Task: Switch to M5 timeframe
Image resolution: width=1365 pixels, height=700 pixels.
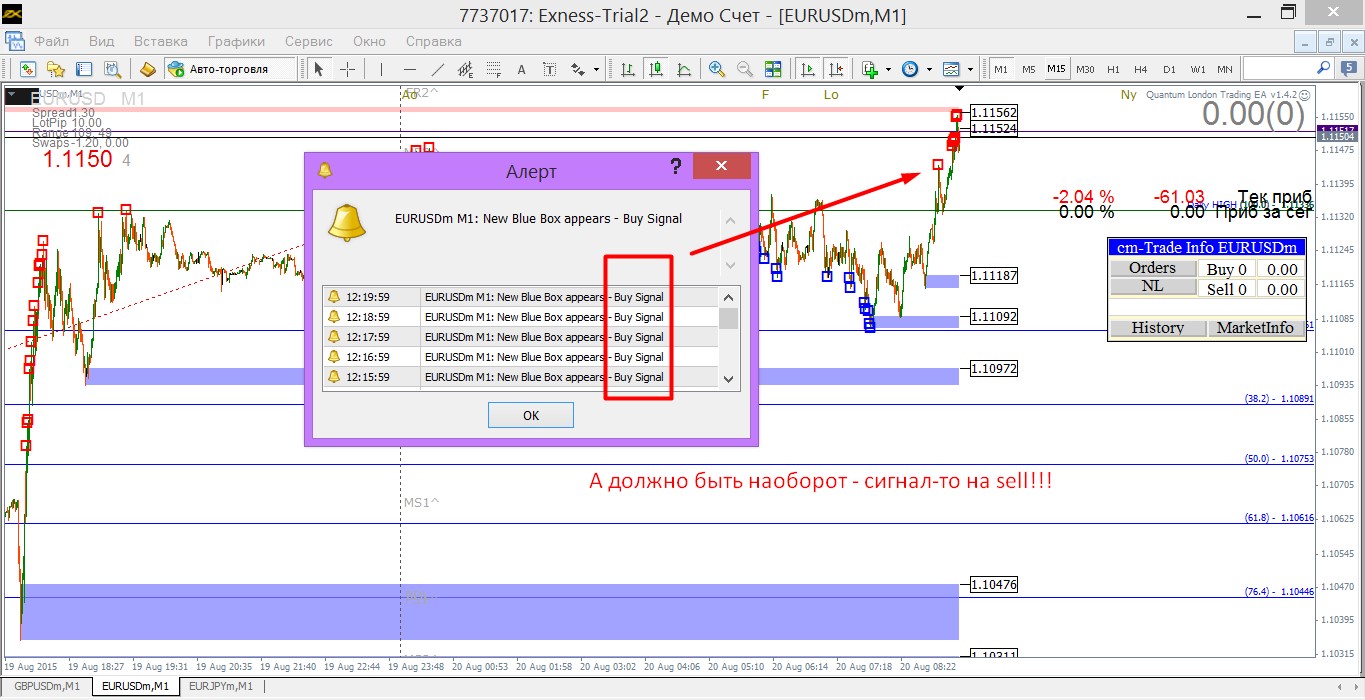Action: [x=1029, y=69]
